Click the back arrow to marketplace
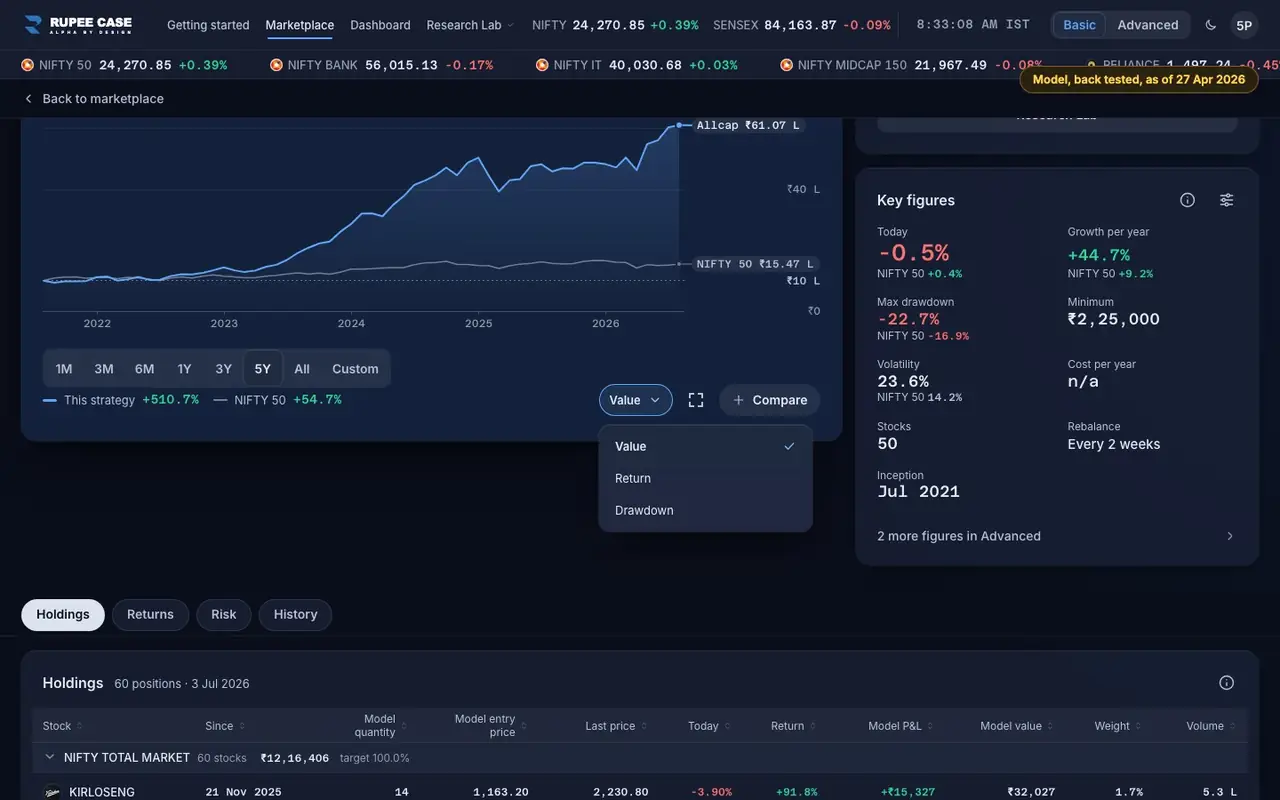1280x800 pixels. coord(28,99)
